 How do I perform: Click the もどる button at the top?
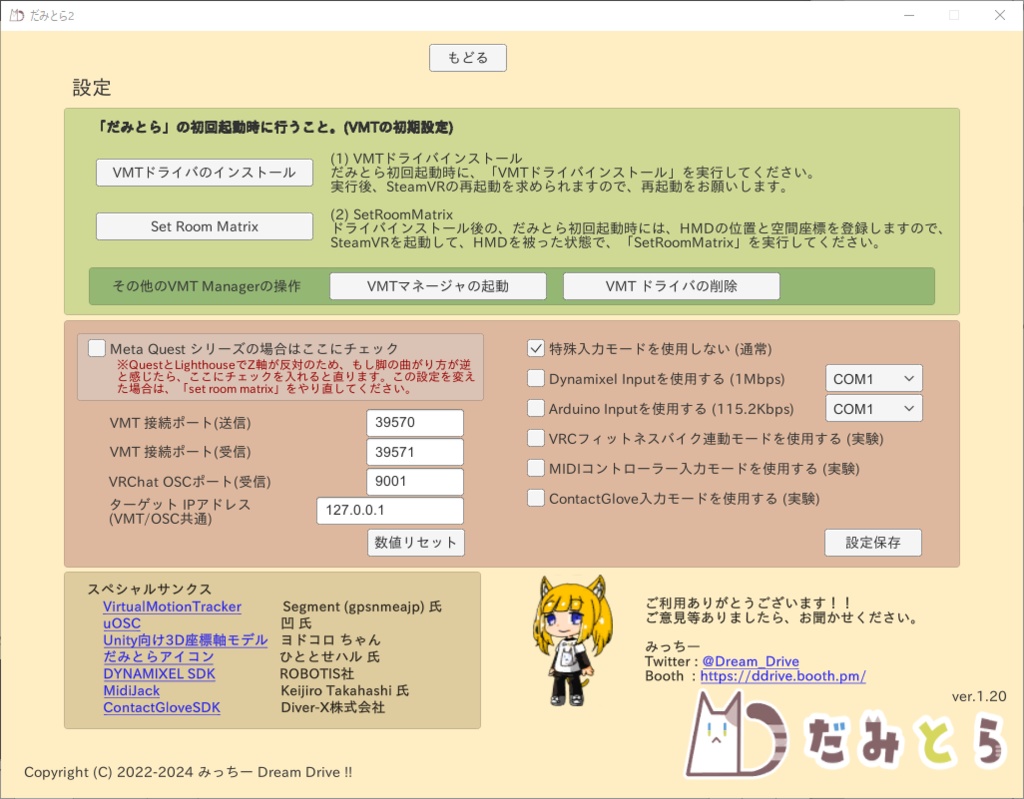(467, 57)
